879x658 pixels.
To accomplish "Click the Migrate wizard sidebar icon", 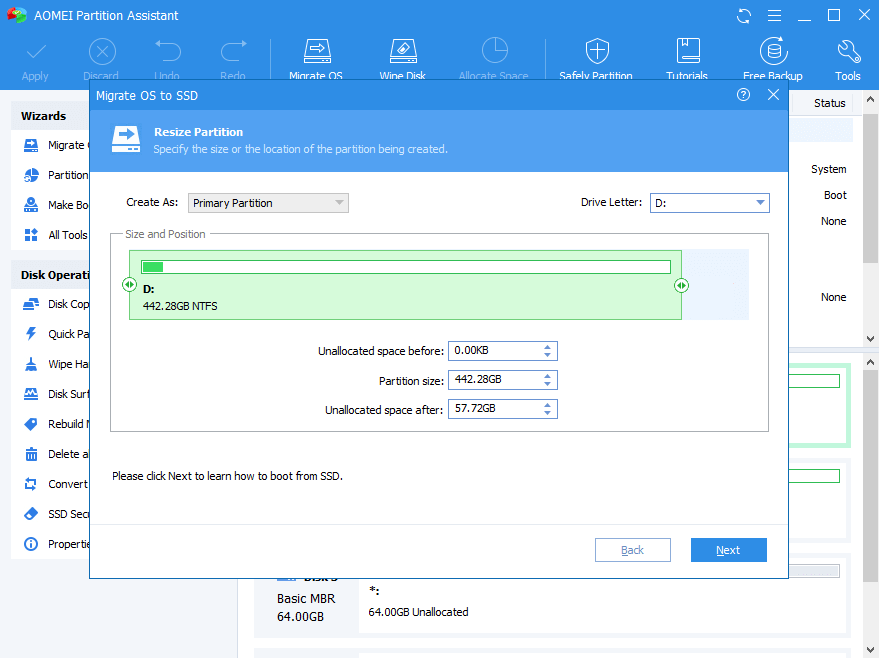I will tap(31, 145).
